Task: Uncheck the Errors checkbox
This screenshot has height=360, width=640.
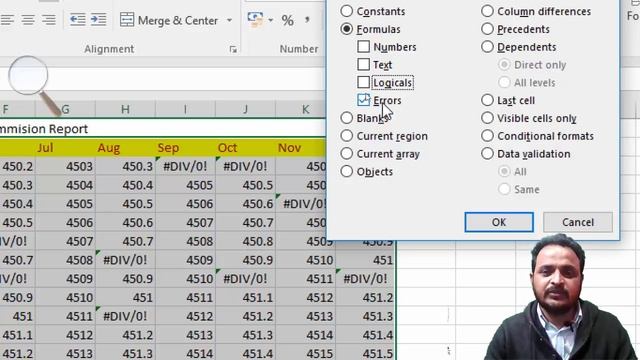Action: 363,100
